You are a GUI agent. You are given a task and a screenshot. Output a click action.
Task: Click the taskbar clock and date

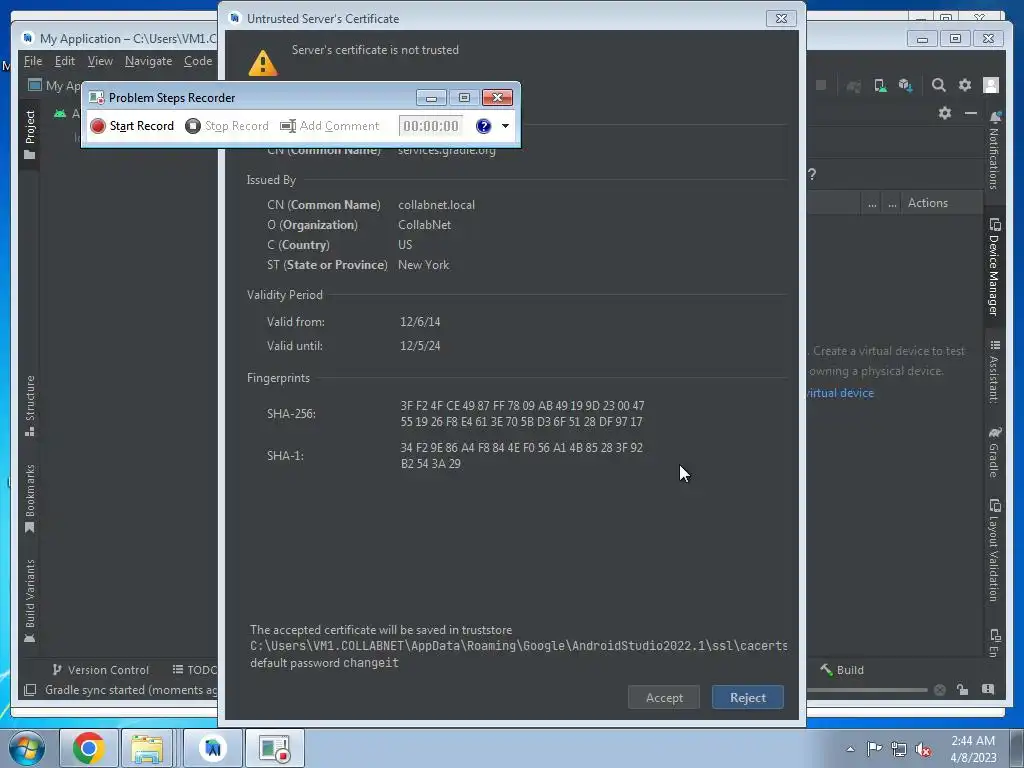coord(973,749)
